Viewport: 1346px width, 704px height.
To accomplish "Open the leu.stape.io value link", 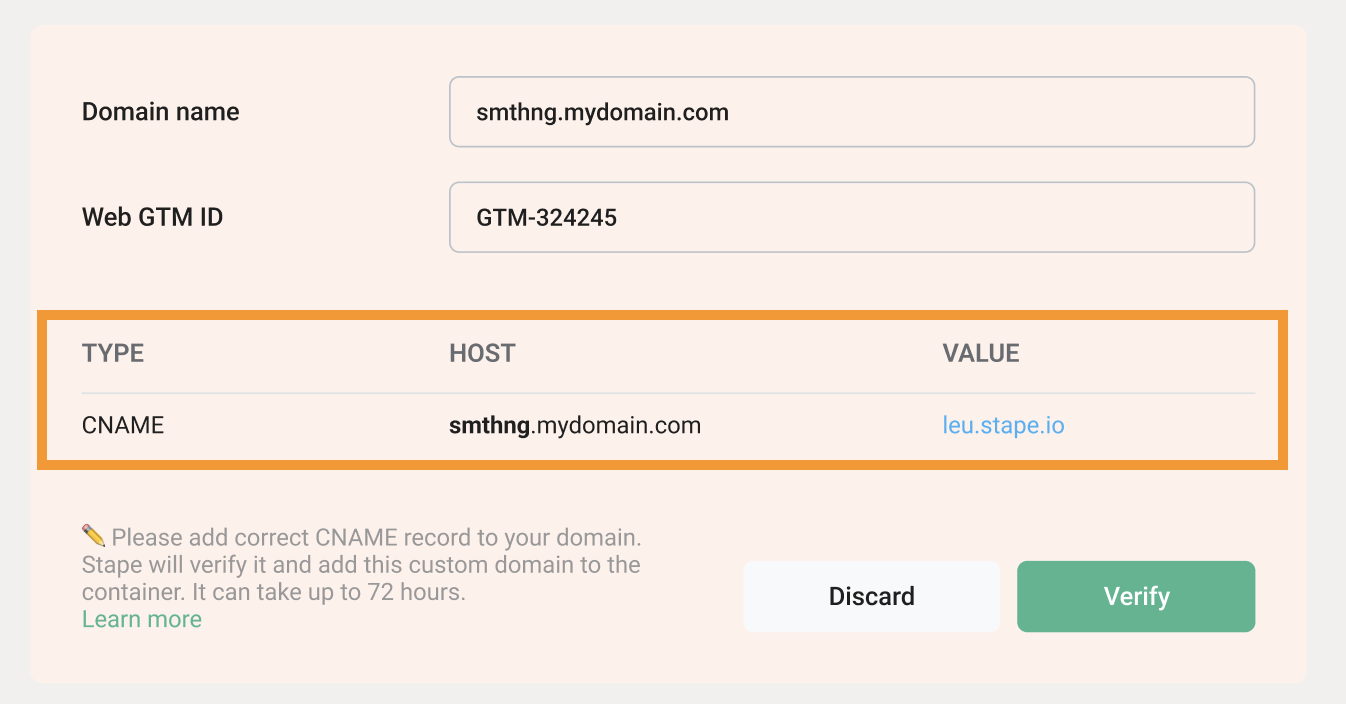I will (1003, 426).
